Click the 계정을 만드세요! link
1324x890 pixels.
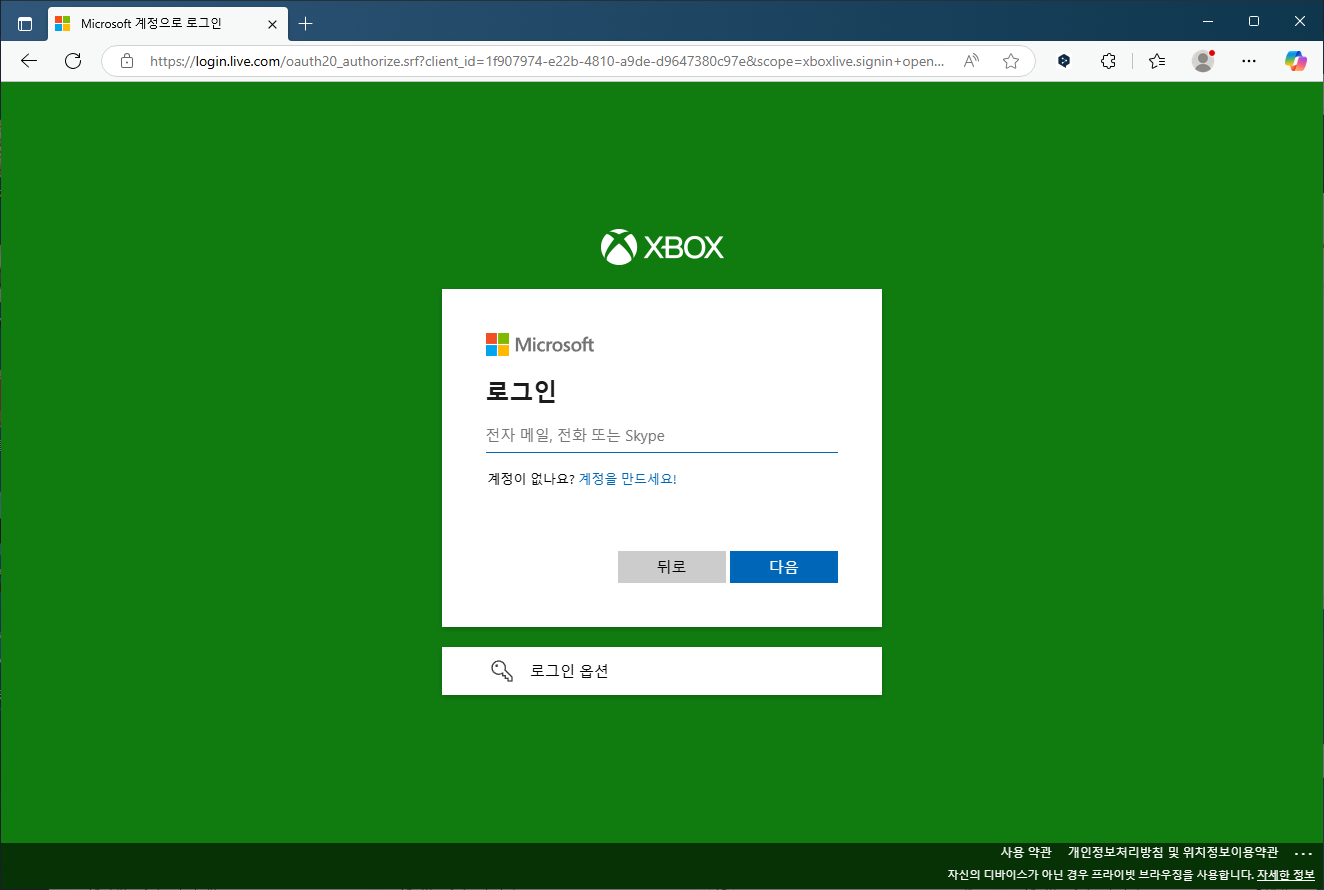[628, 479]
